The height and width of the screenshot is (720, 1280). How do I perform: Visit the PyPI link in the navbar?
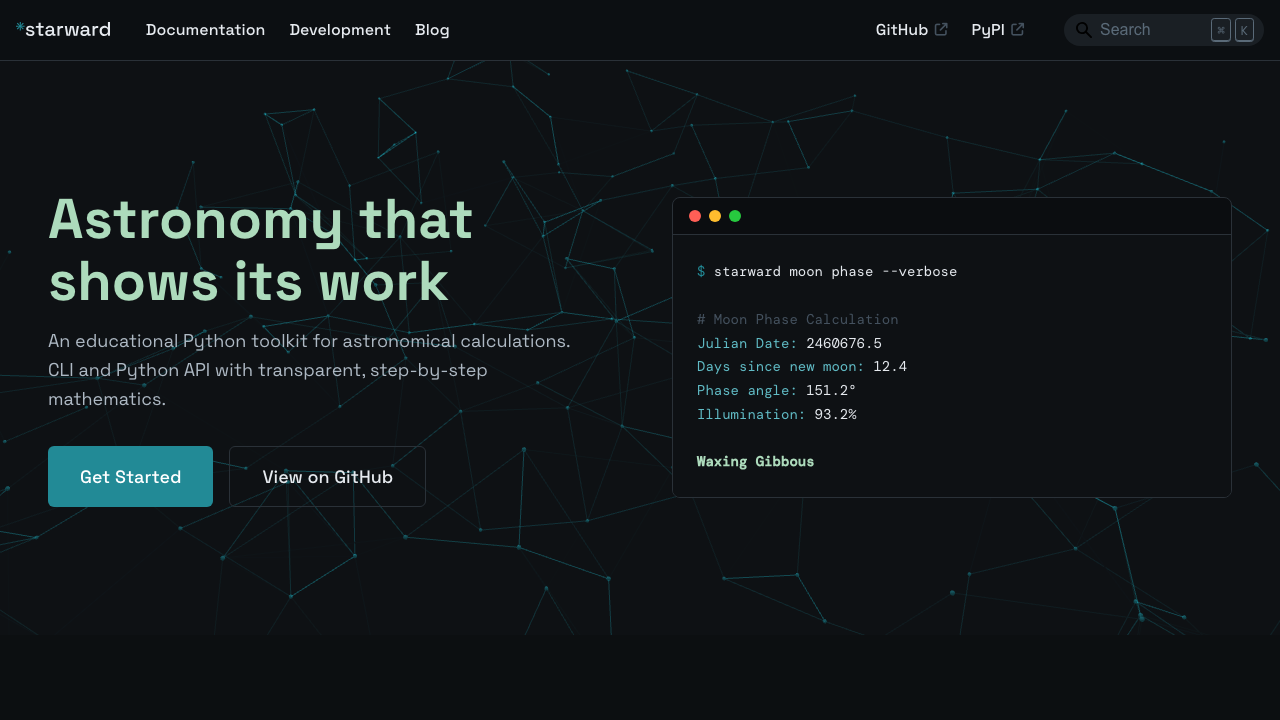(987, 30)
